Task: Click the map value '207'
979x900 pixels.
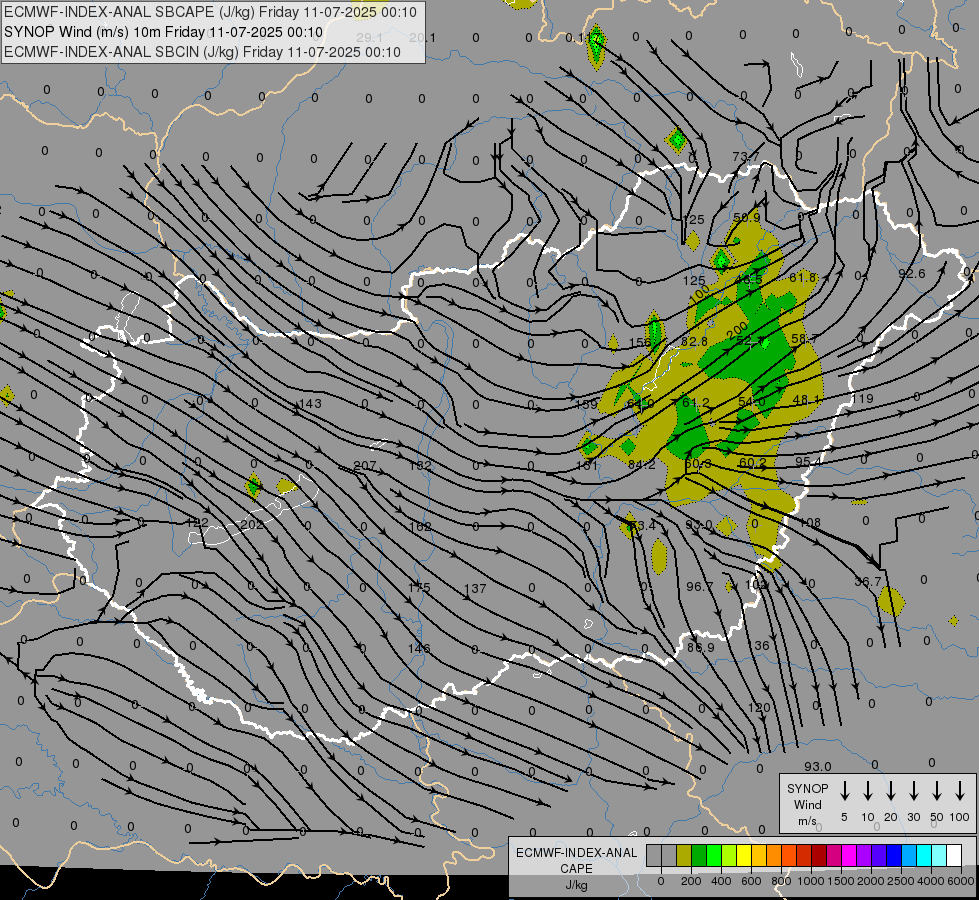Action: pyautogui.click(x=365, y=465)
